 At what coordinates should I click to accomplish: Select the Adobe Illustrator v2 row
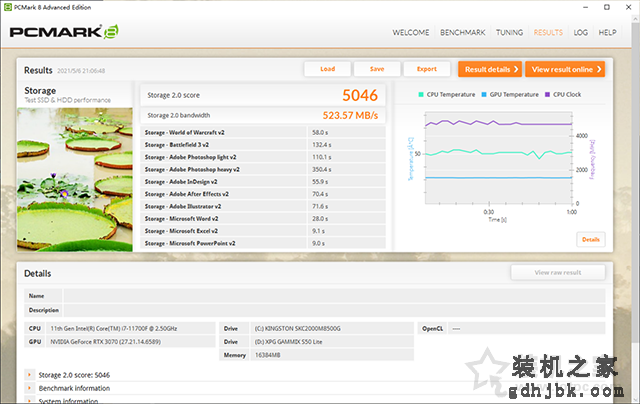tap(263, 206)
